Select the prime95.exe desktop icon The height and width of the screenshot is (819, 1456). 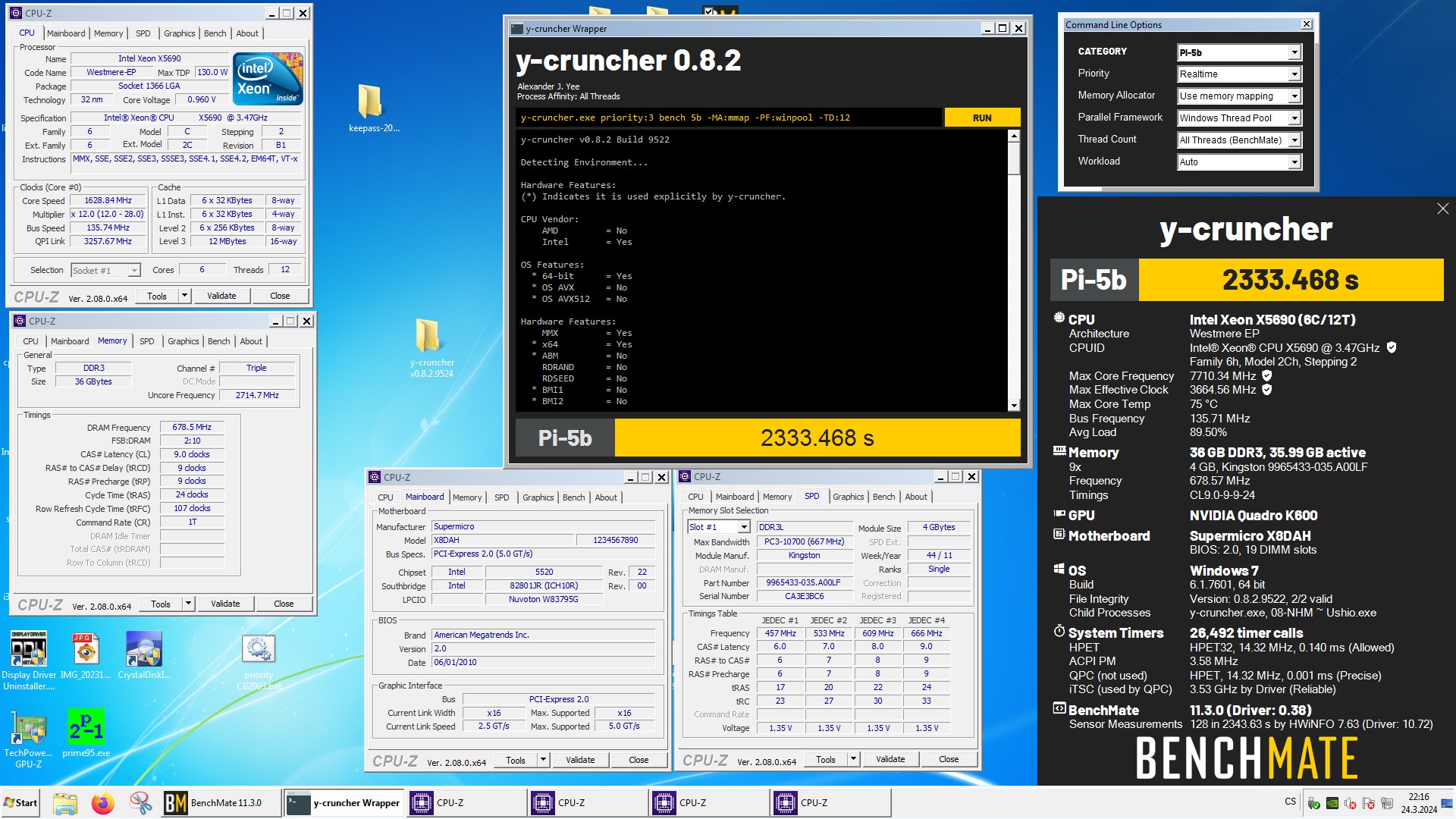click(x=86, y=733)
